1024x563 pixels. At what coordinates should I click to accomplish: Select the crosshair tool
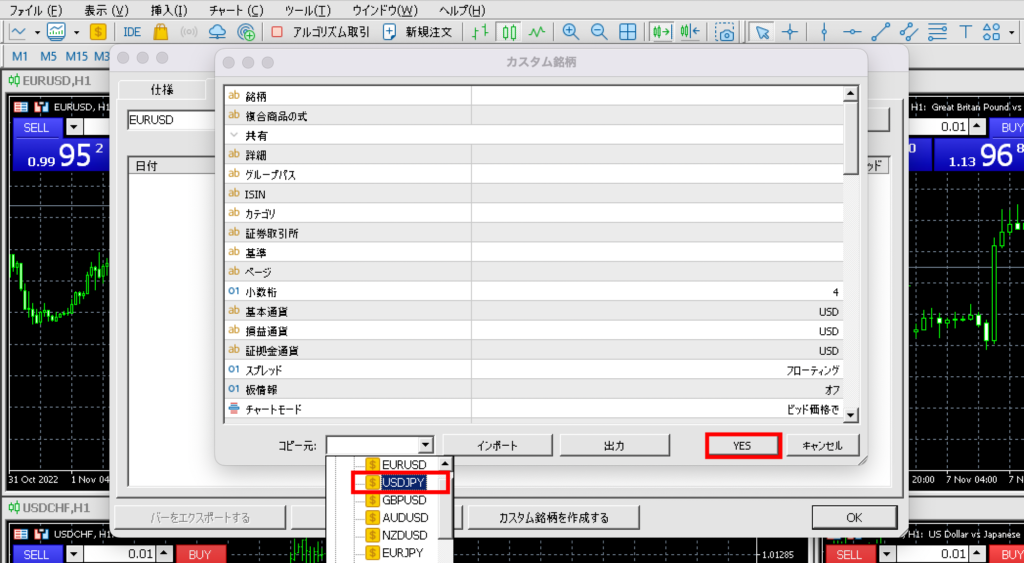[790, 31]
